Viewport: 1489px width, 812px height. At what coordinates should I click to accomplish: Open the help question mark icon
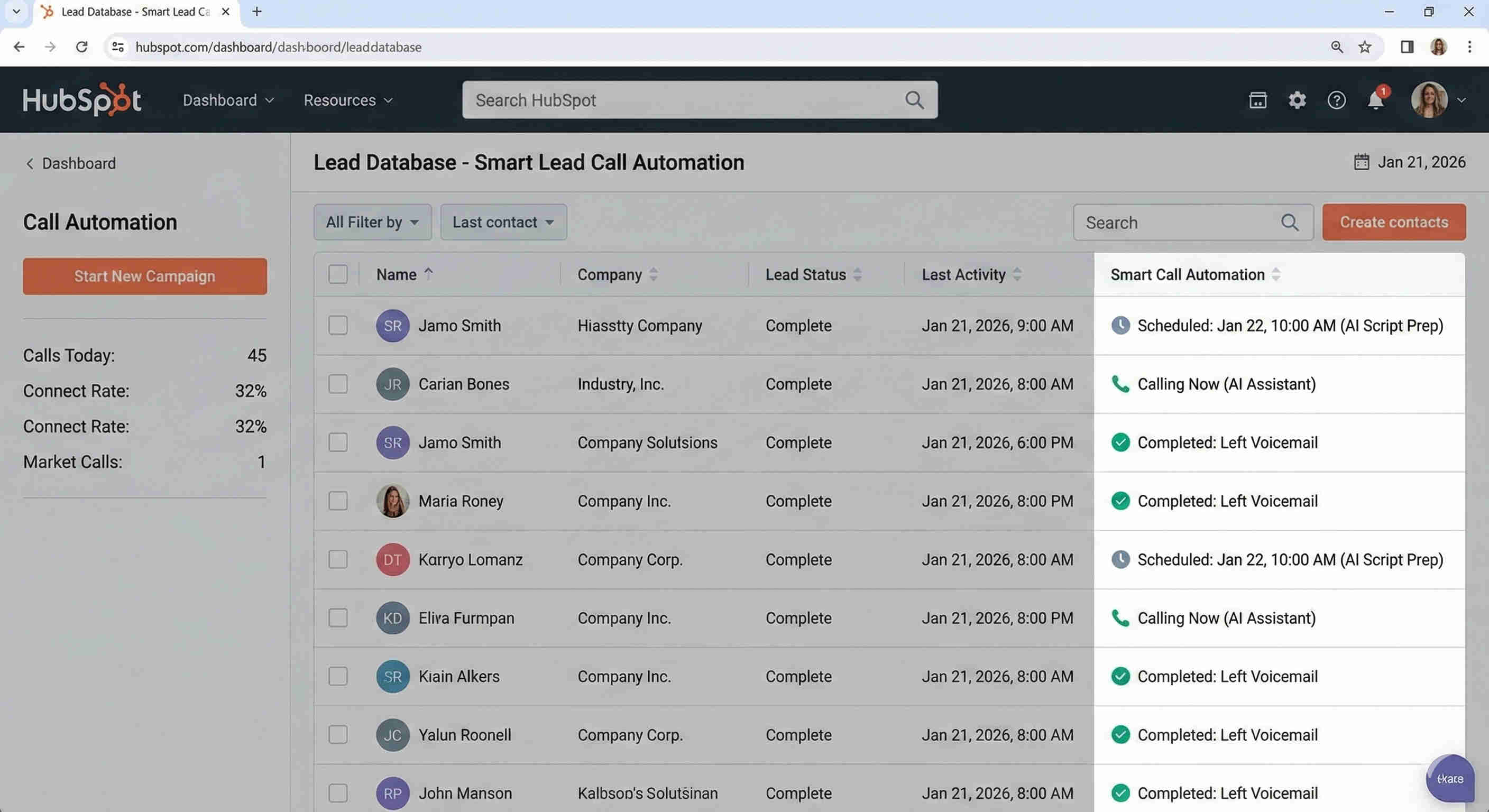1336,100
